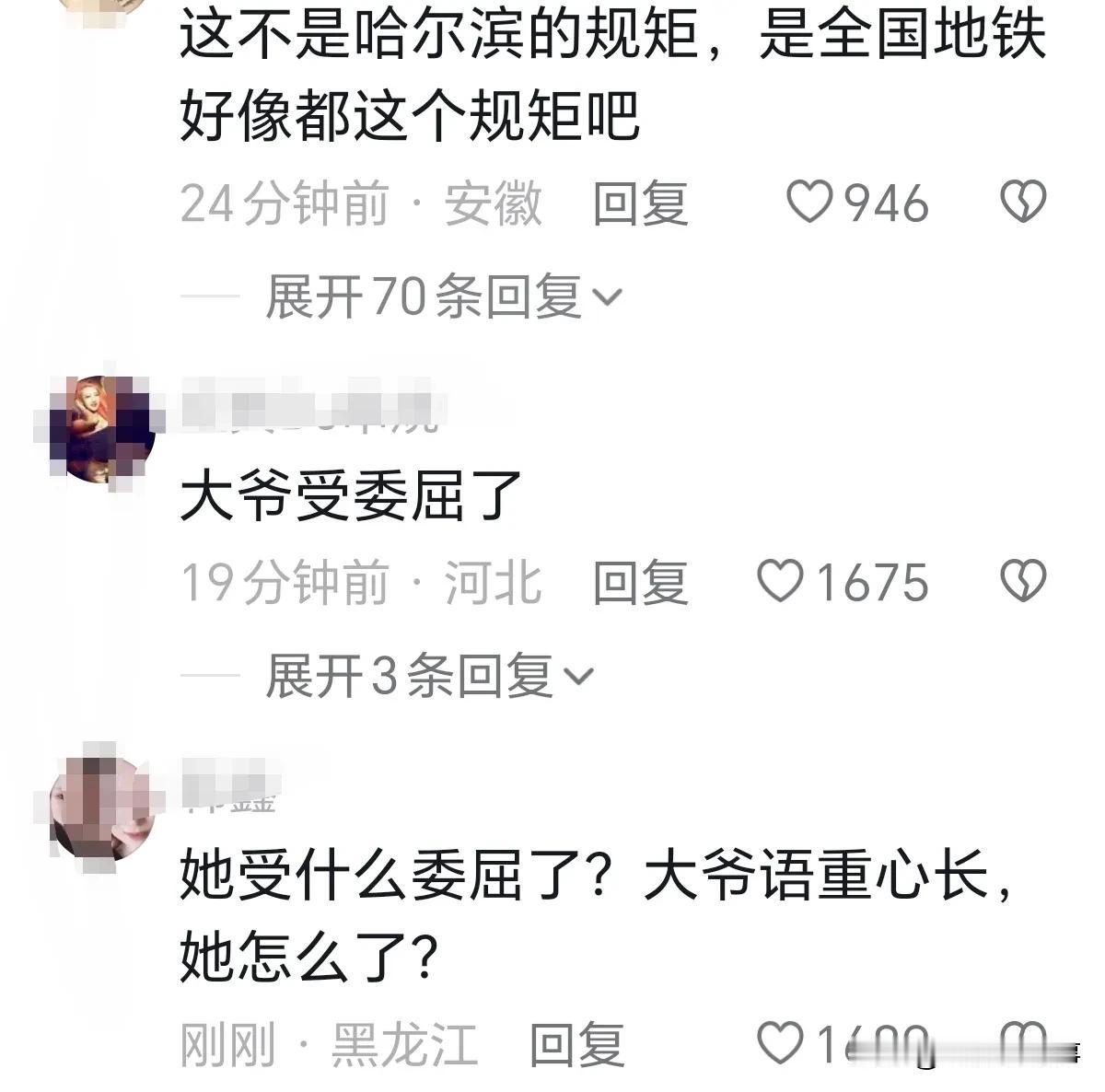This screenshot has width=1105, height=1092.
Task: Reply to the Anhui comment
Action: click(x=640, y=203)
